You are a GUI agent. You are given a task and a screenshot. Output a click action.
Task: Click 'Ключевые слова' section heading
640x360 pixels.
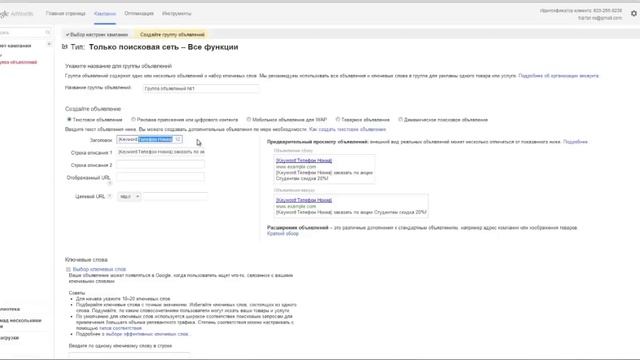(x=86, y=260)
